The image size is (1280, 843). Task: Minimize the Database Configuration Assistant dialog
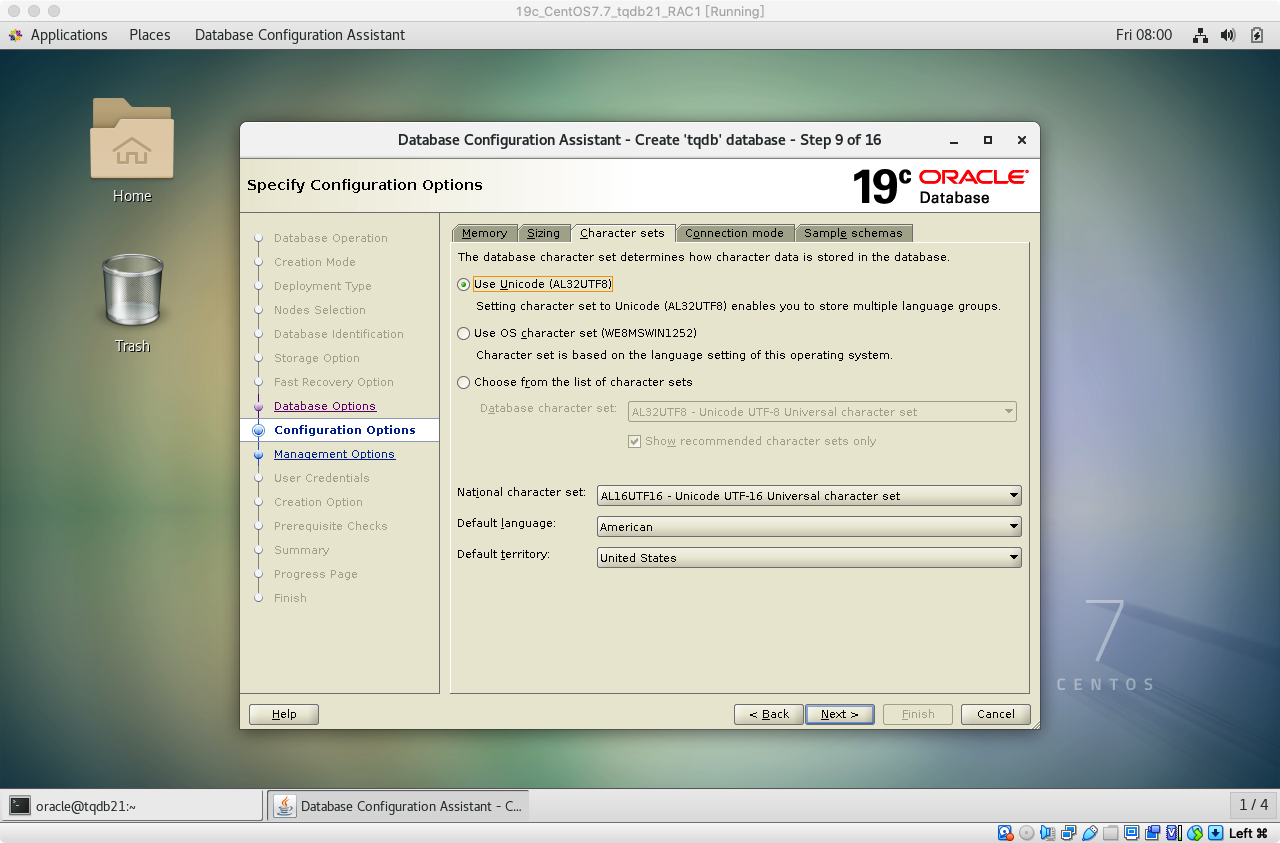point(953,140)
